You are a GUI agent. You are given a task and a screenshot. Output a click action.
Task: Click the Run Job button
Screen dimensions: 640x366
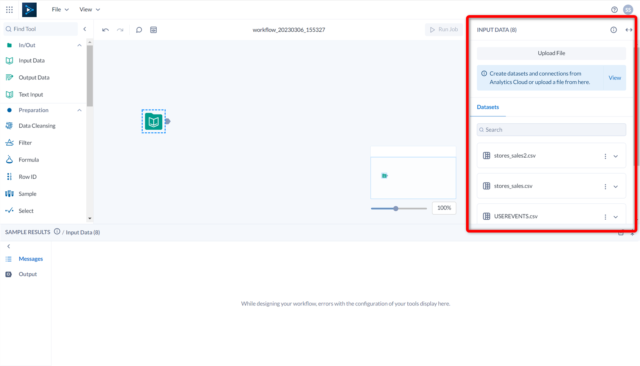444,29
